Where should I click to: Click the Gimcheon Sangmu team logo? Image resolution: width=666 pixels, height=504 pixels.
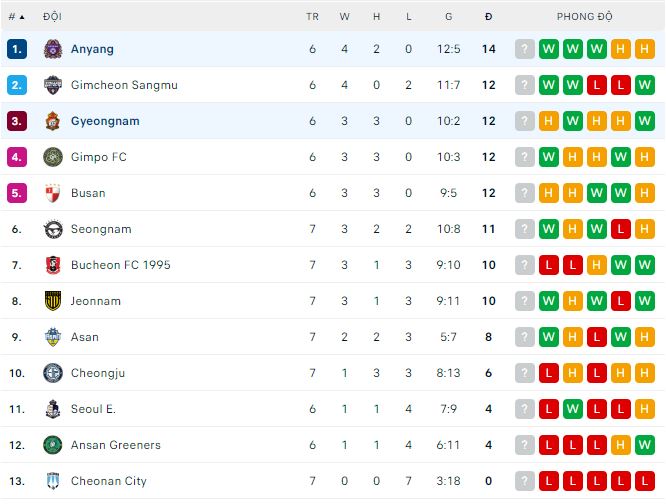coord(53,85)
